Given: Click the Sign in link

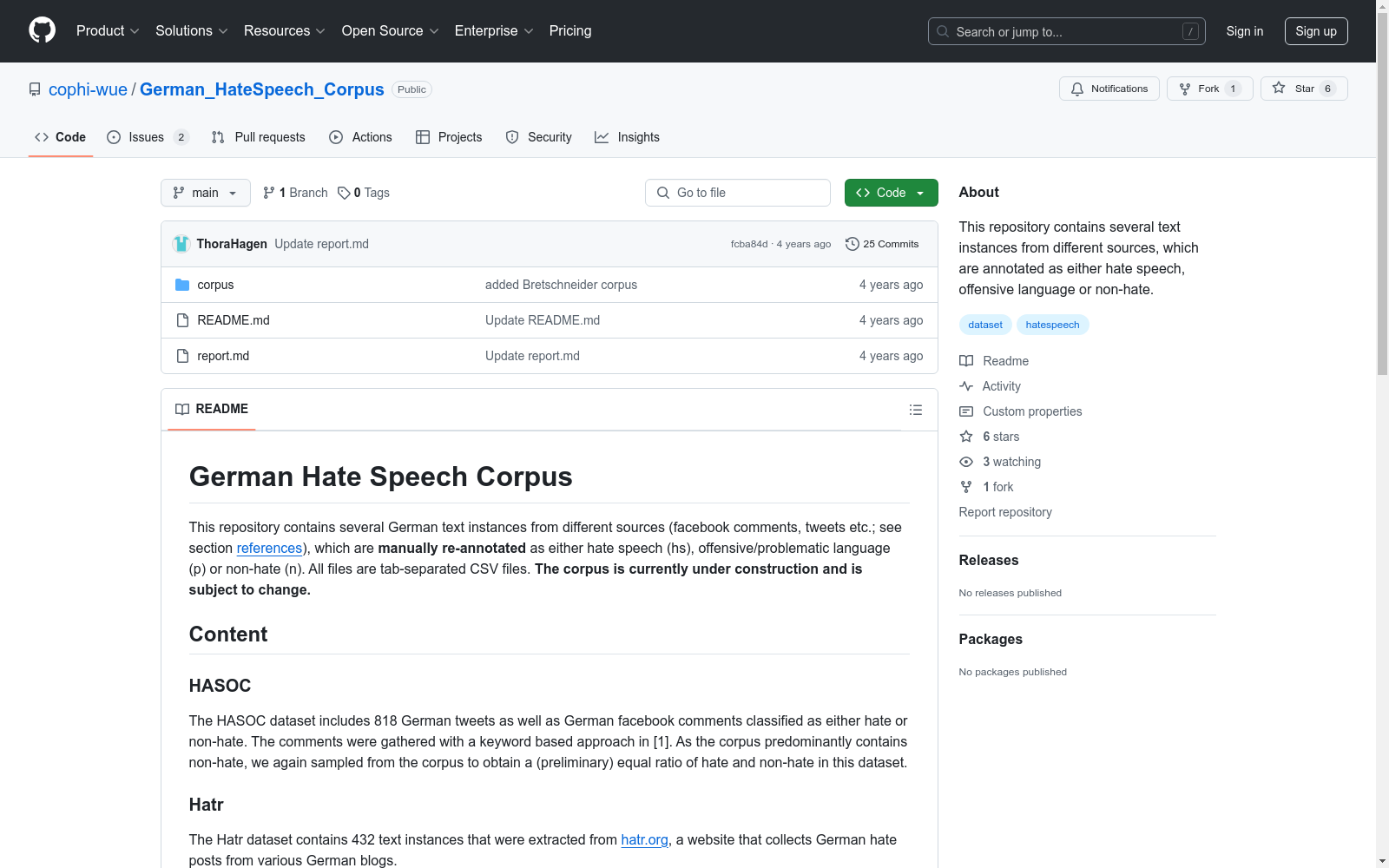Looking at the screenshot, I should [1245, 31].
